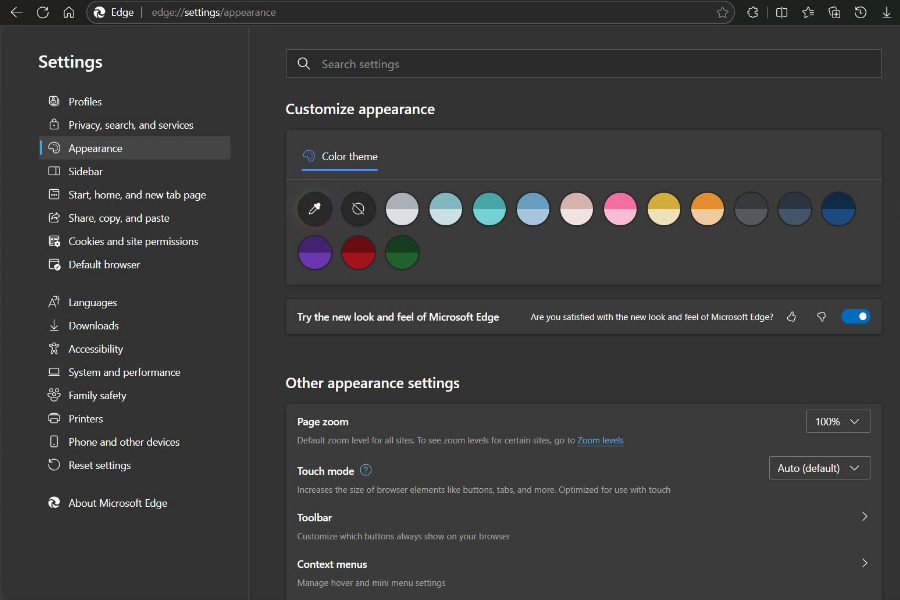Go back using the browser back arrow
900x600 pixels.
tap(16, 12)
